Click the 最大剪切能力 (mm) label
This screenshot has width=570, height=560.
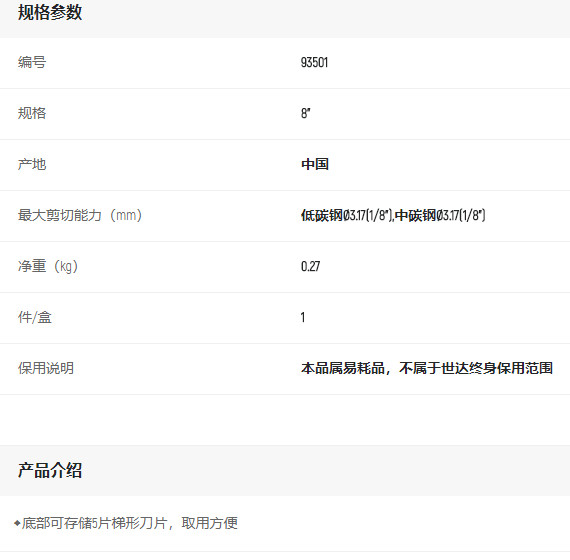point(80,215)
